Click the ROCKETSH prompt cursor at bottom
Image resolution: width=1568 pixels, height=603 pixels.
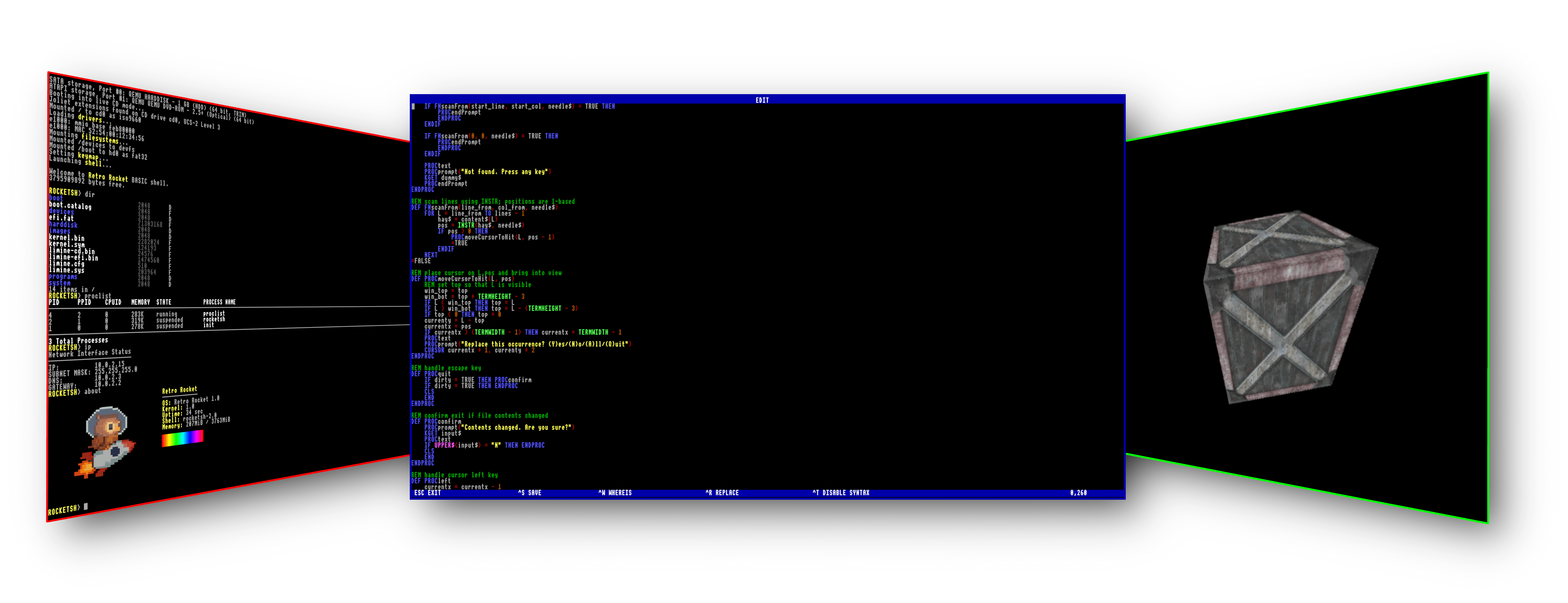pyautogui.click(x=86, y=506)
